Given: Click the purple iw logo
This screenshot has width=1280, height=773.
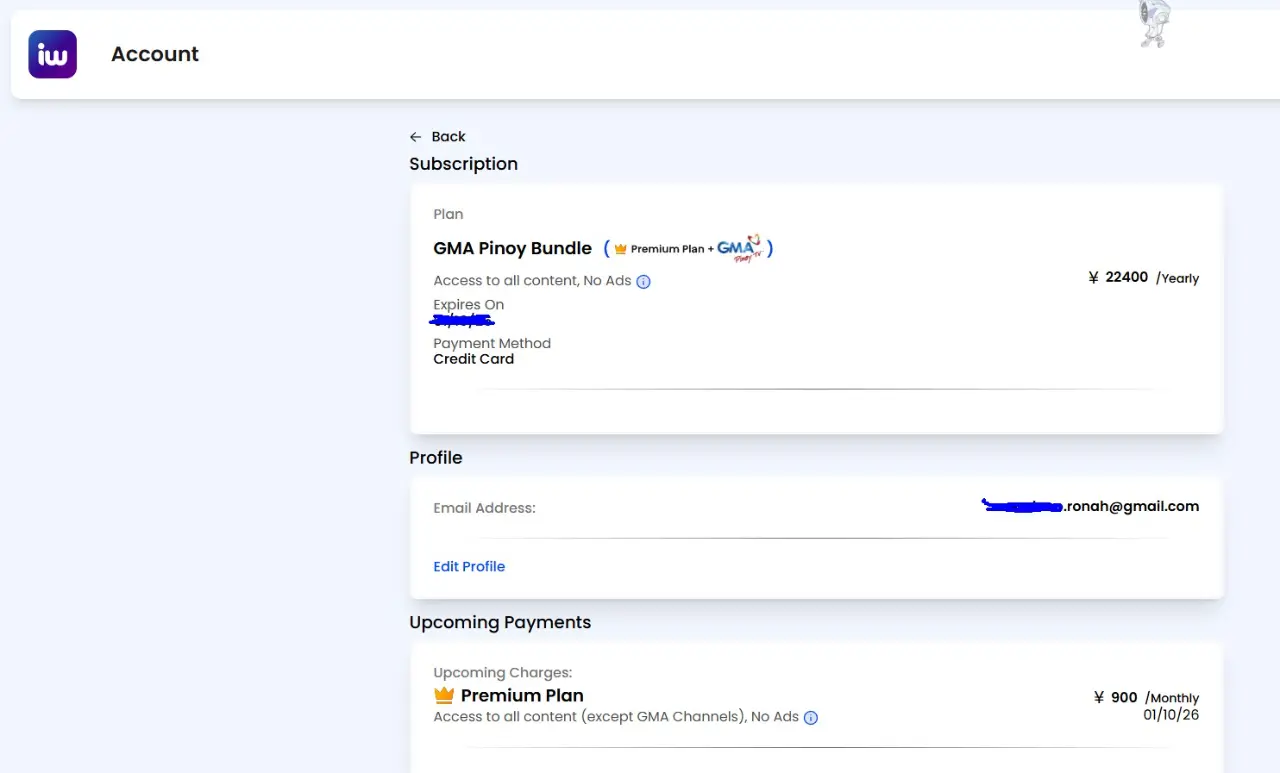Looking at the screenshot, I should pyautogui.click(x=53, y=54).
